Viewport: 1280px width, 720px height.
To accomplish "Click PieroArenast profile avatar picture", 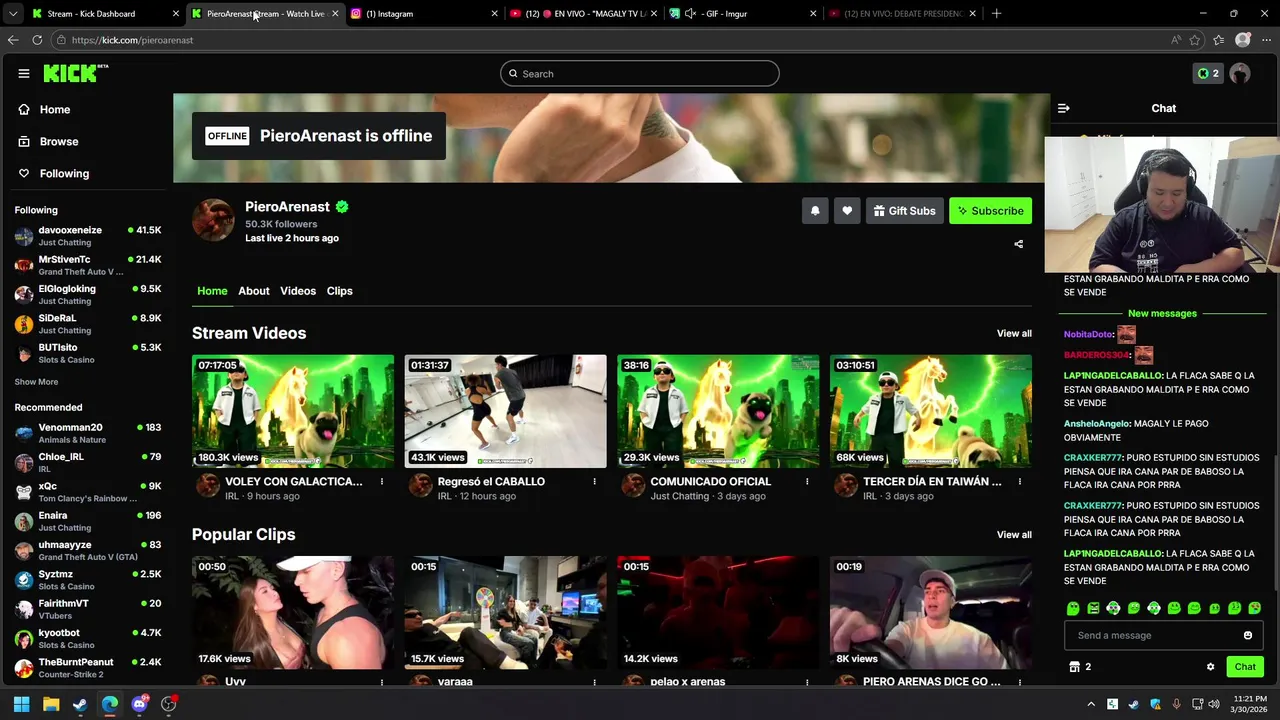I will pyautogui.click(x=213, y=220).
